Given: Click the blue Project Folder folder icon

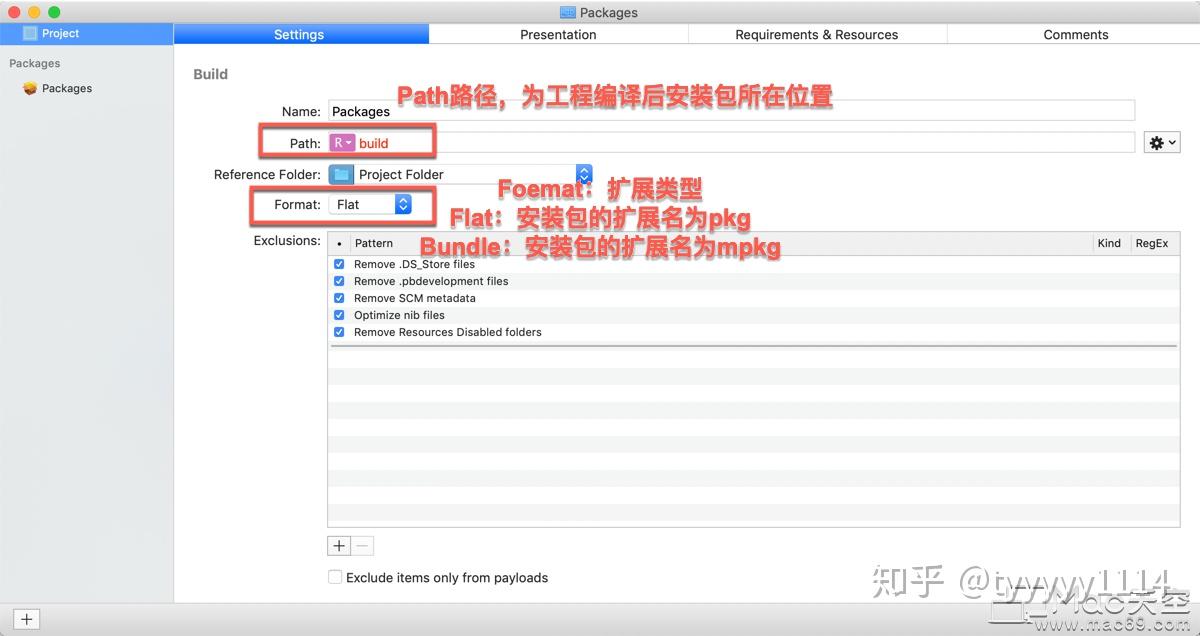Looking at the screenshot, I should (340, 174).
